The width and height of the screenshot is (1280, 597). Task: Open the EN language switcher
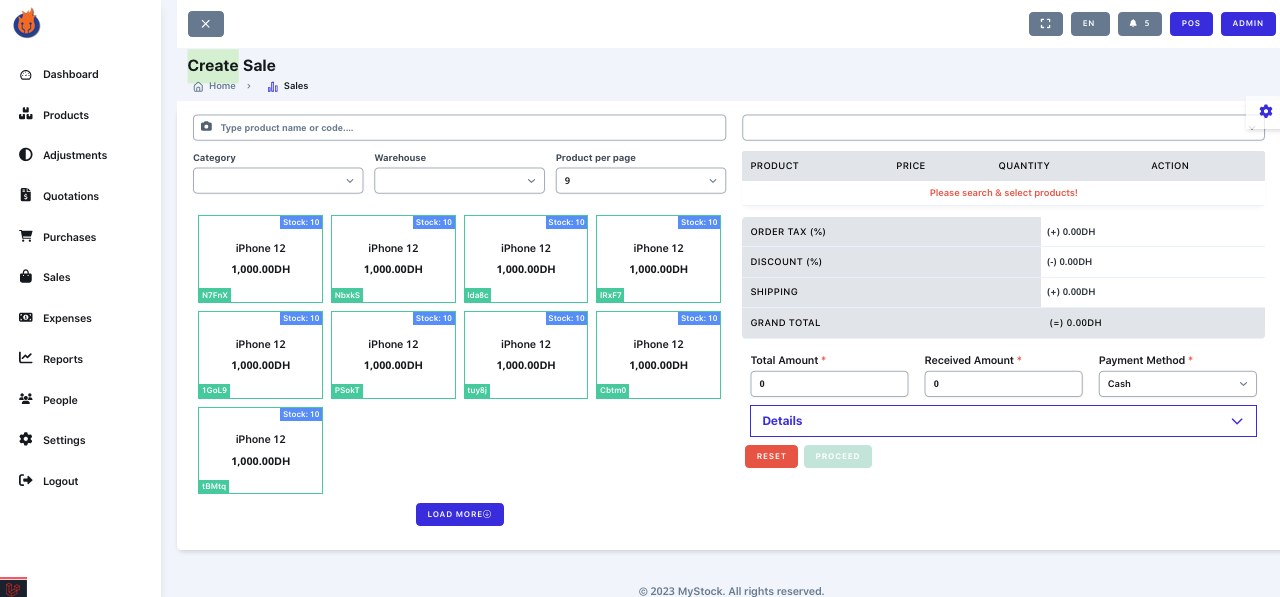click(1089, 23)
